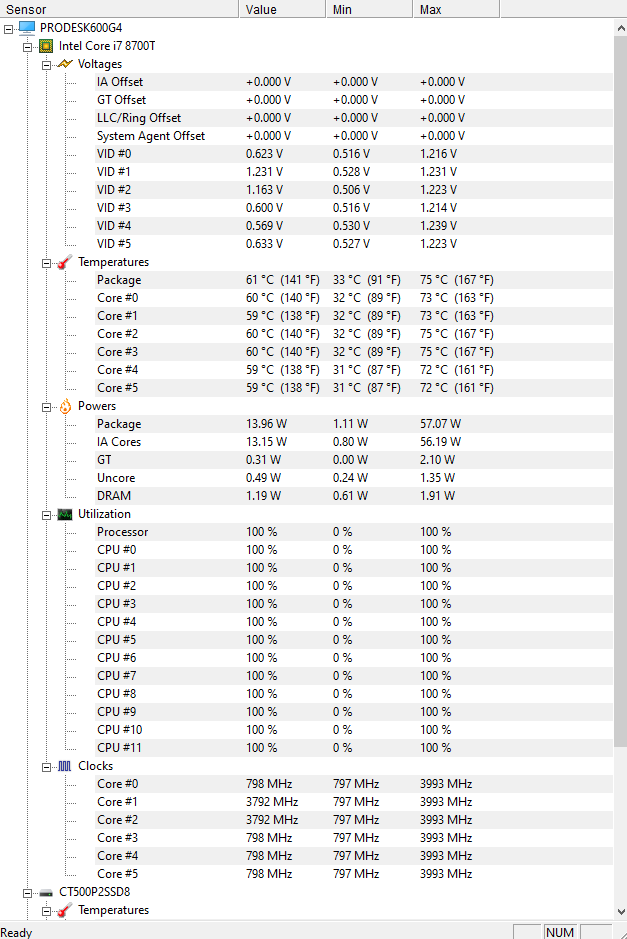
Task: Click the CT500P2SSD8 drive icon
Action: coord(46,893)
